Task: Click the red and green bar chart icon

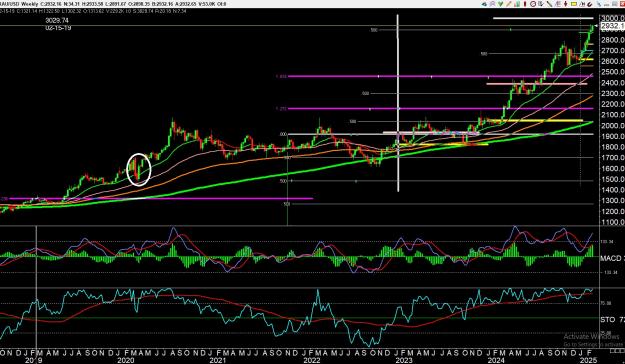Action: click(517, 4)
